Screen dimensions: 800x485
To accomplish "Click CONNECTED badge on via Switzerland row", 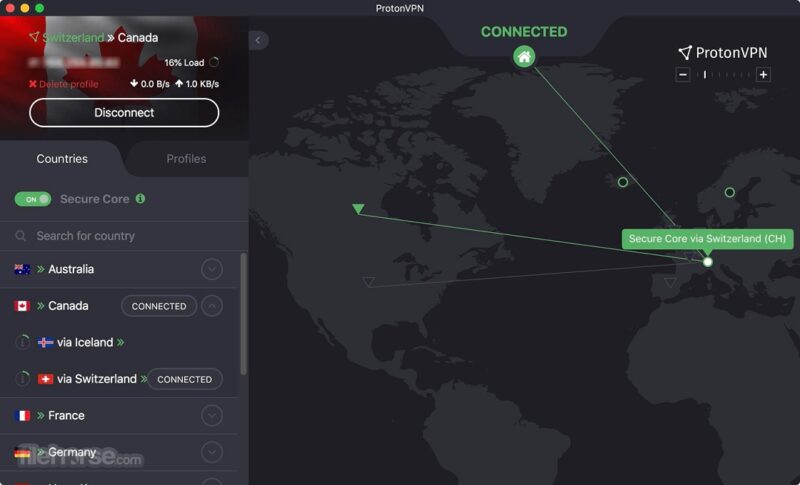I will 185,379.
